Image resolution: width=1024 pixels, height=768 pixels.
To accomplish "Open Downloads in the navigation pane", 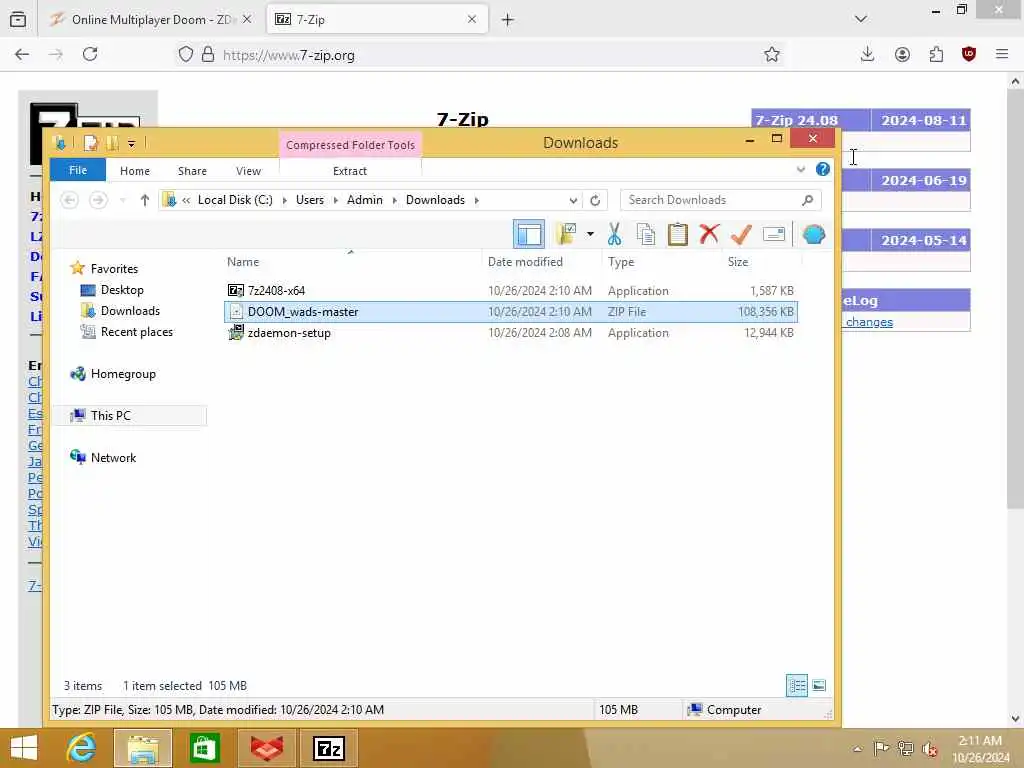I will coord(130,310).
